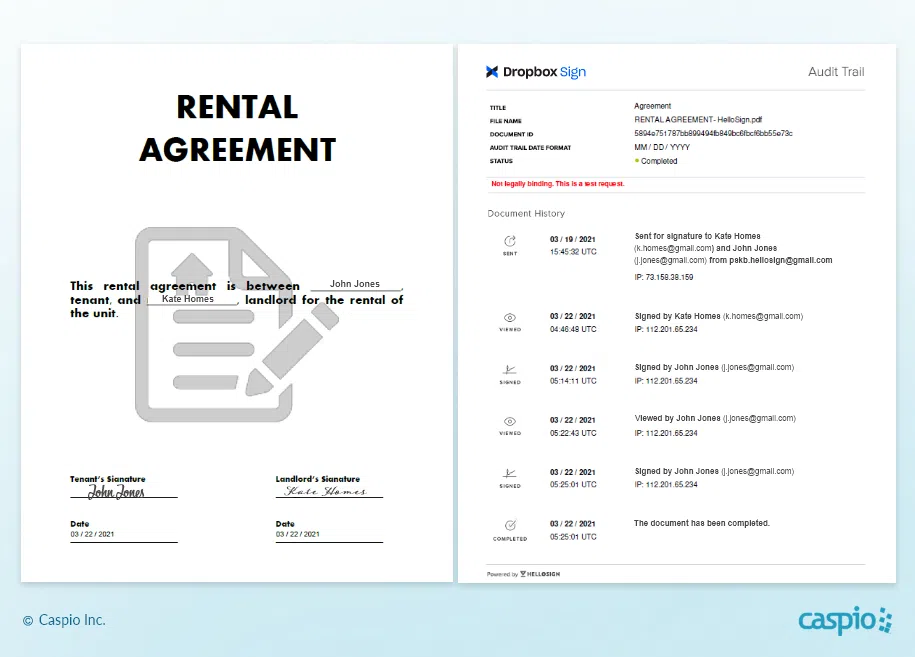Click the Signed icon beside 05:14:11 UTC
This screenshot has height=657, width=915.
click(x=510, y=369)
